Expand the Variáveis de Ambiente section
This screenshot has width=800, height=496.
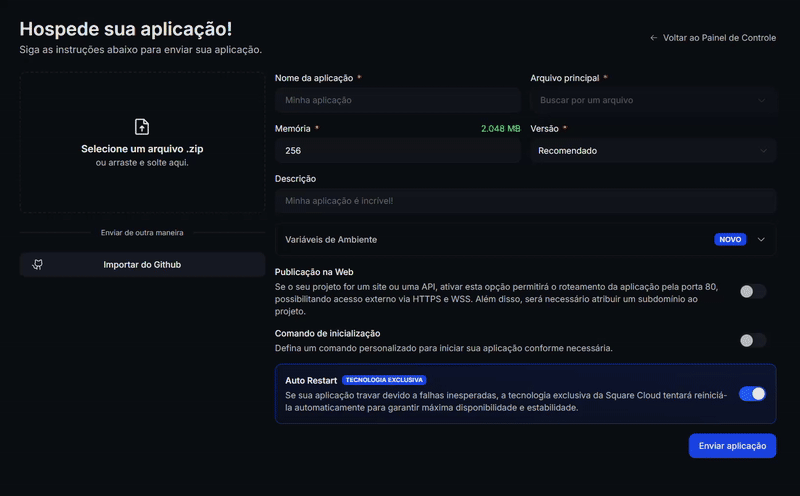(x=526, y=239)
